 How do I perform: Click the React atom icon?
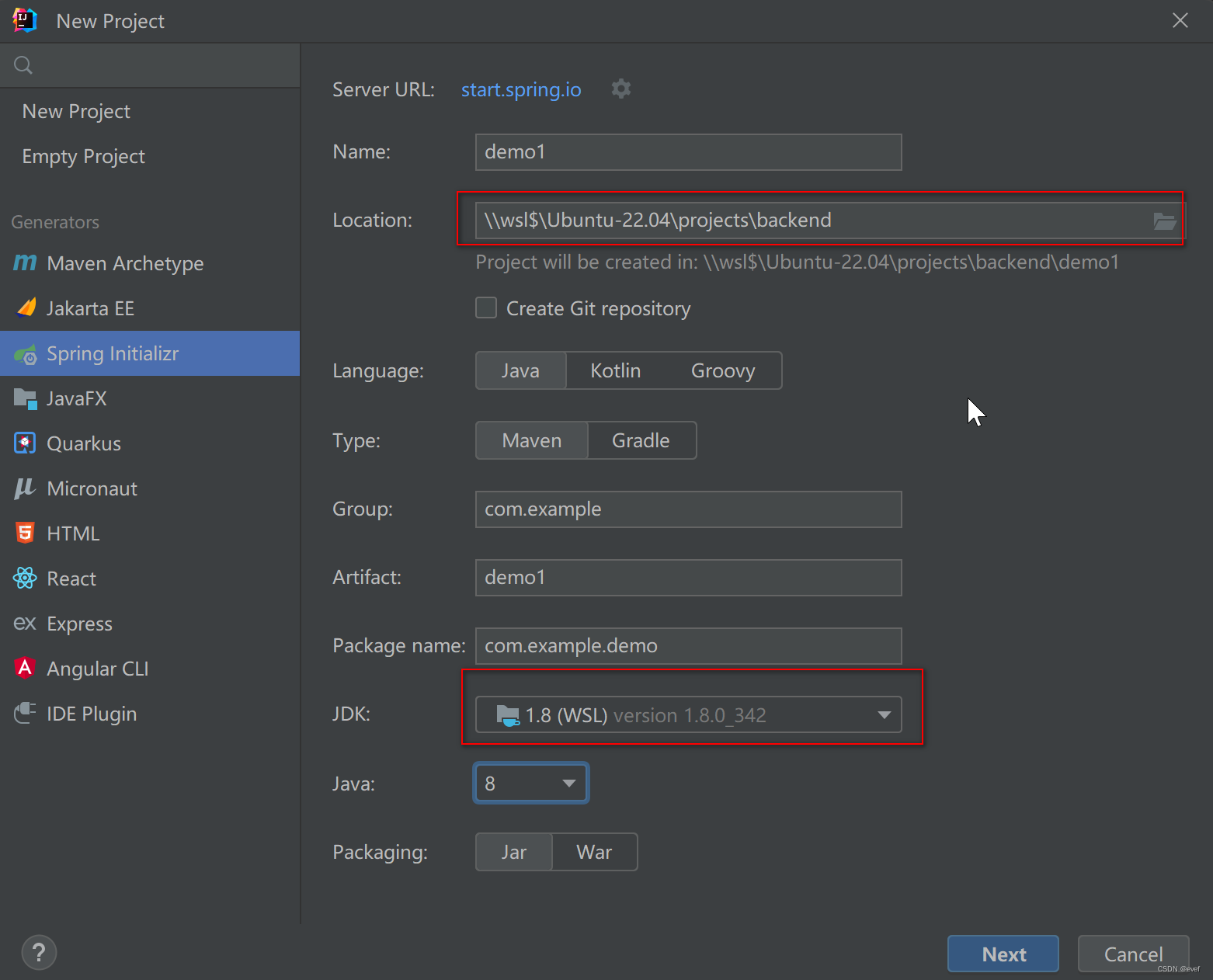[25, 578]
